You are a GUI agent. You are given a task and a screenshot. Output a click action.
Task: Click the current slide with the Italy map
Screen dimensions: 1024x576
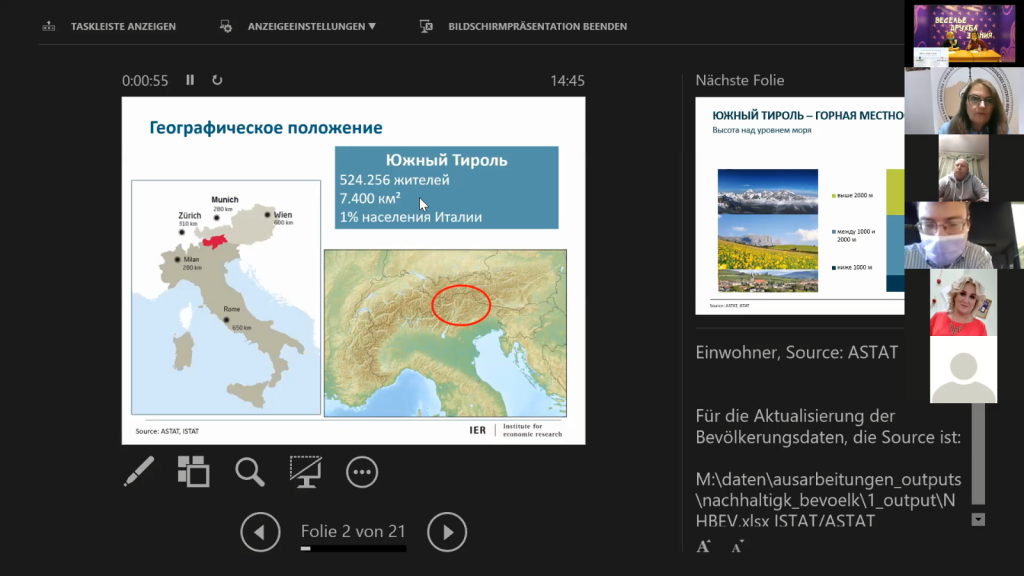point(353,270)
